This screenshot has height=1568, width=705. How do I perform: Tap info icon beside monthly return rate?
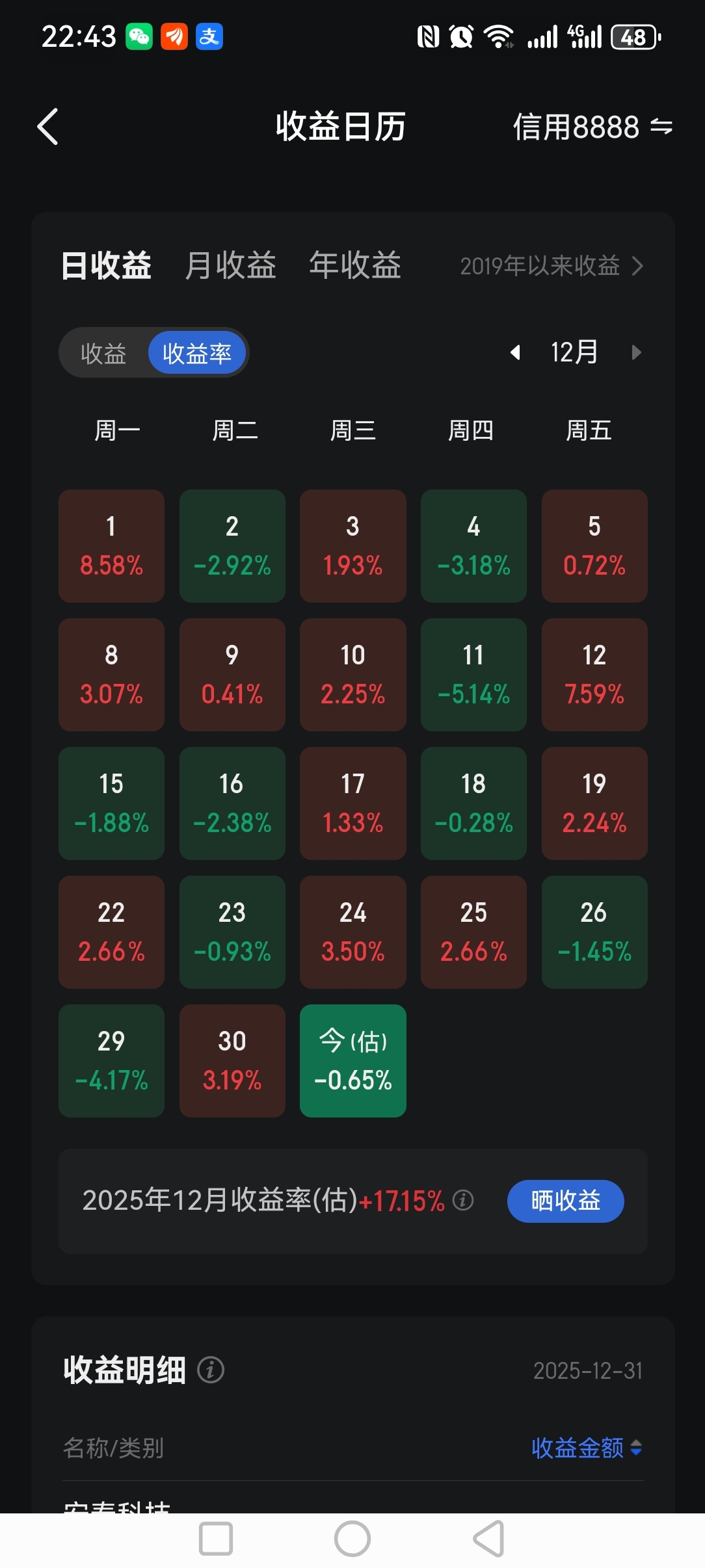pos(463,1200)
